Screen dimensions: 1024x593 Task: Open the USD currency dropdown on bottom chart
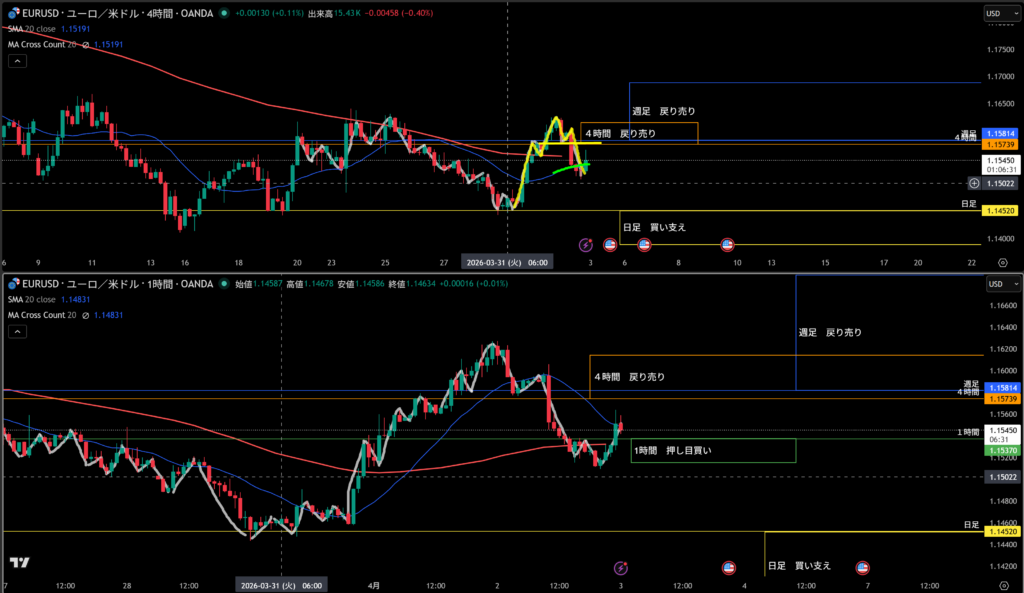pyautogui.click(x=996, y=284)
